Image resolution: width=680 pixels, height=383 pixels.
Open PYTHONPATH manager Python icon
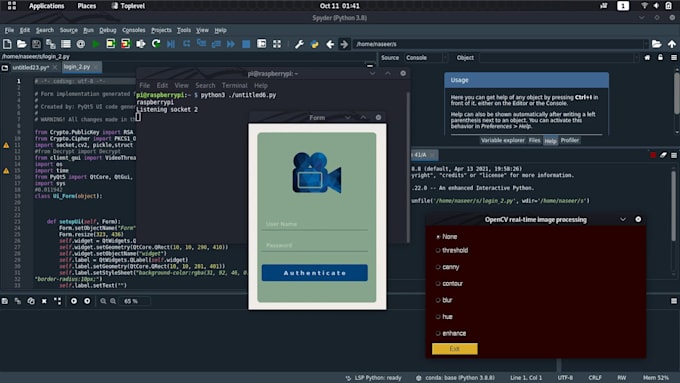point(314,44)
